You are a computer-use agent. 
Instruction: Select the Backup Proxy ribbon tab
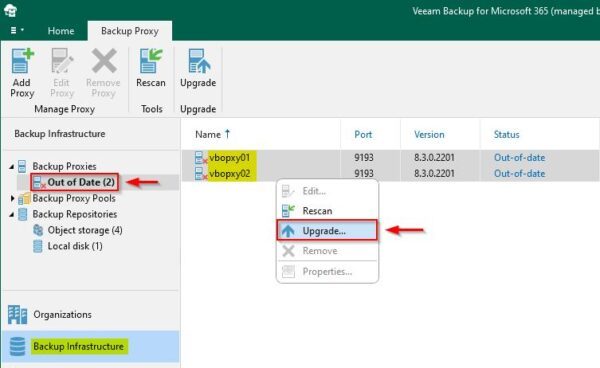point(130,31)
